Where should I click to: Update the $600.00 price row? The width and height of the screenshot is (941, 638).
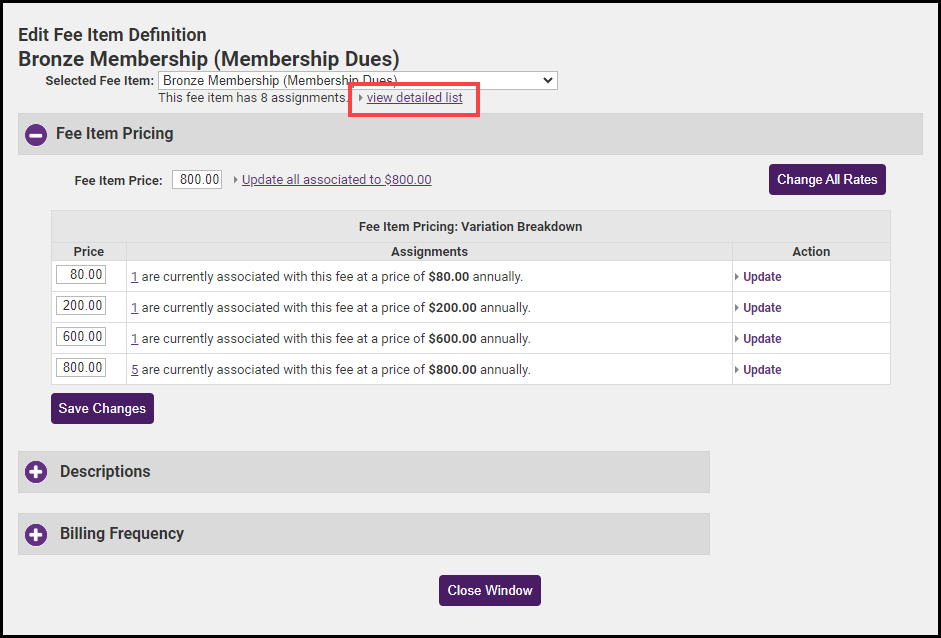tap(762, 339)
